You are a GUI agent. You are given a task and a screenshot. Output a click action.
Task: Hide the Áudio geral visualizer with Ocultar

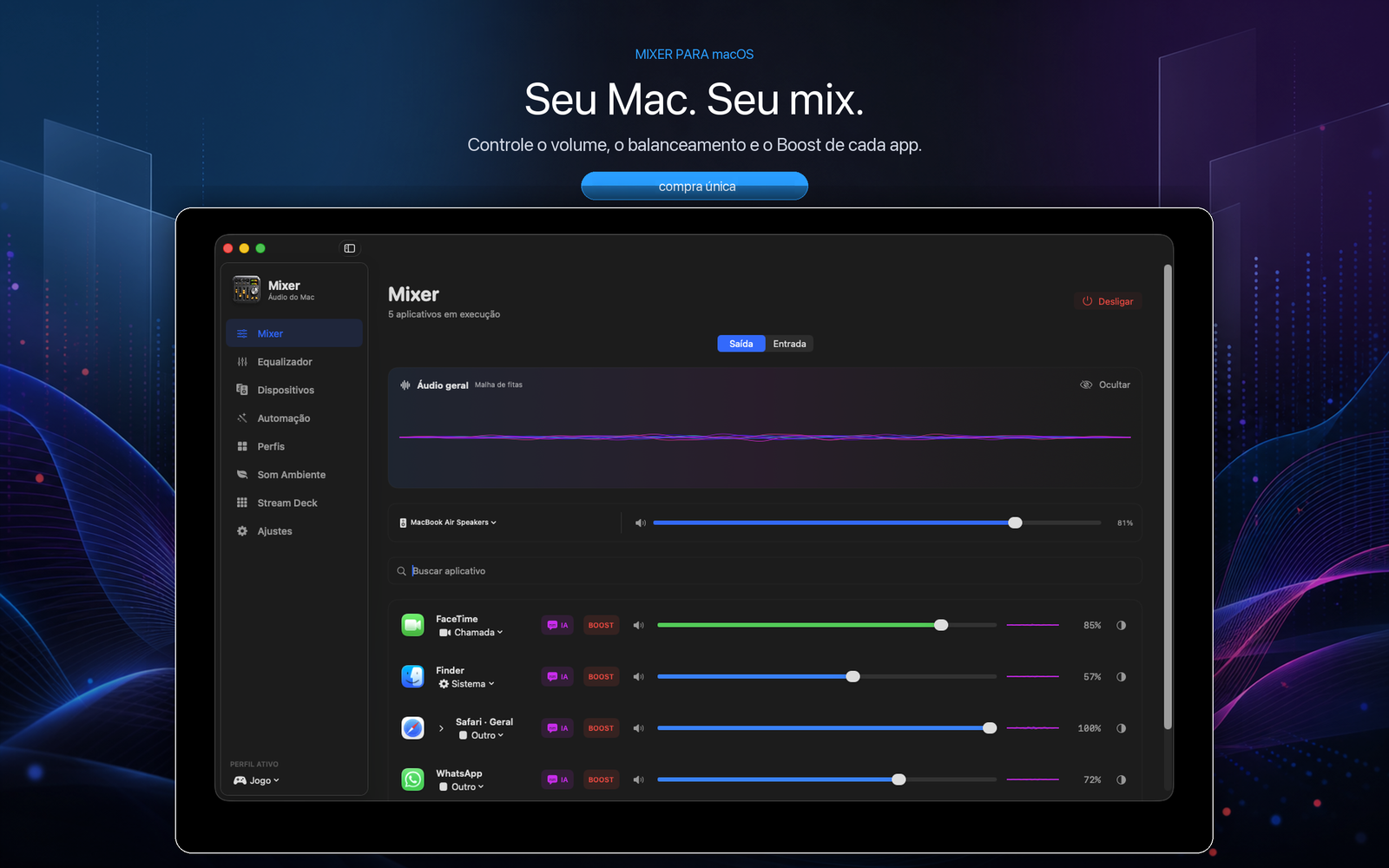1105,385
